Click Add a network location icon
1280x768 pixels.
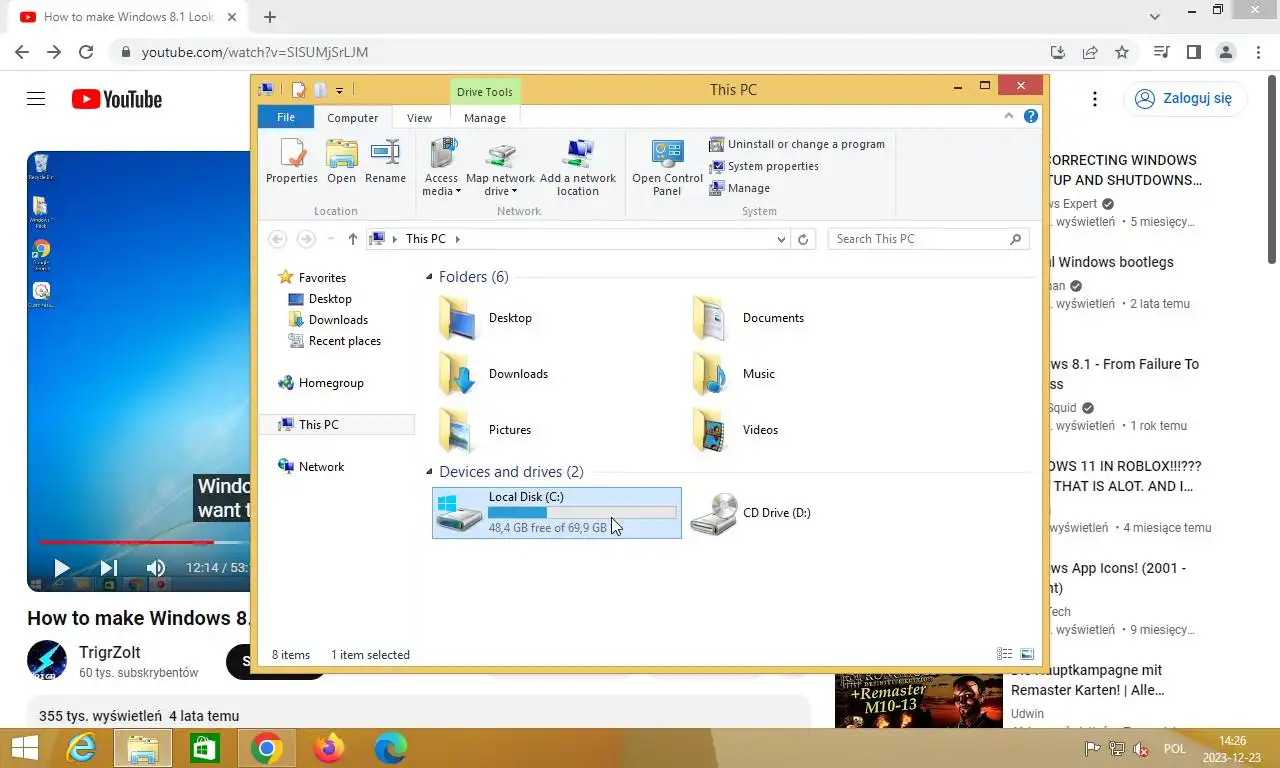(x=578, y=168)
